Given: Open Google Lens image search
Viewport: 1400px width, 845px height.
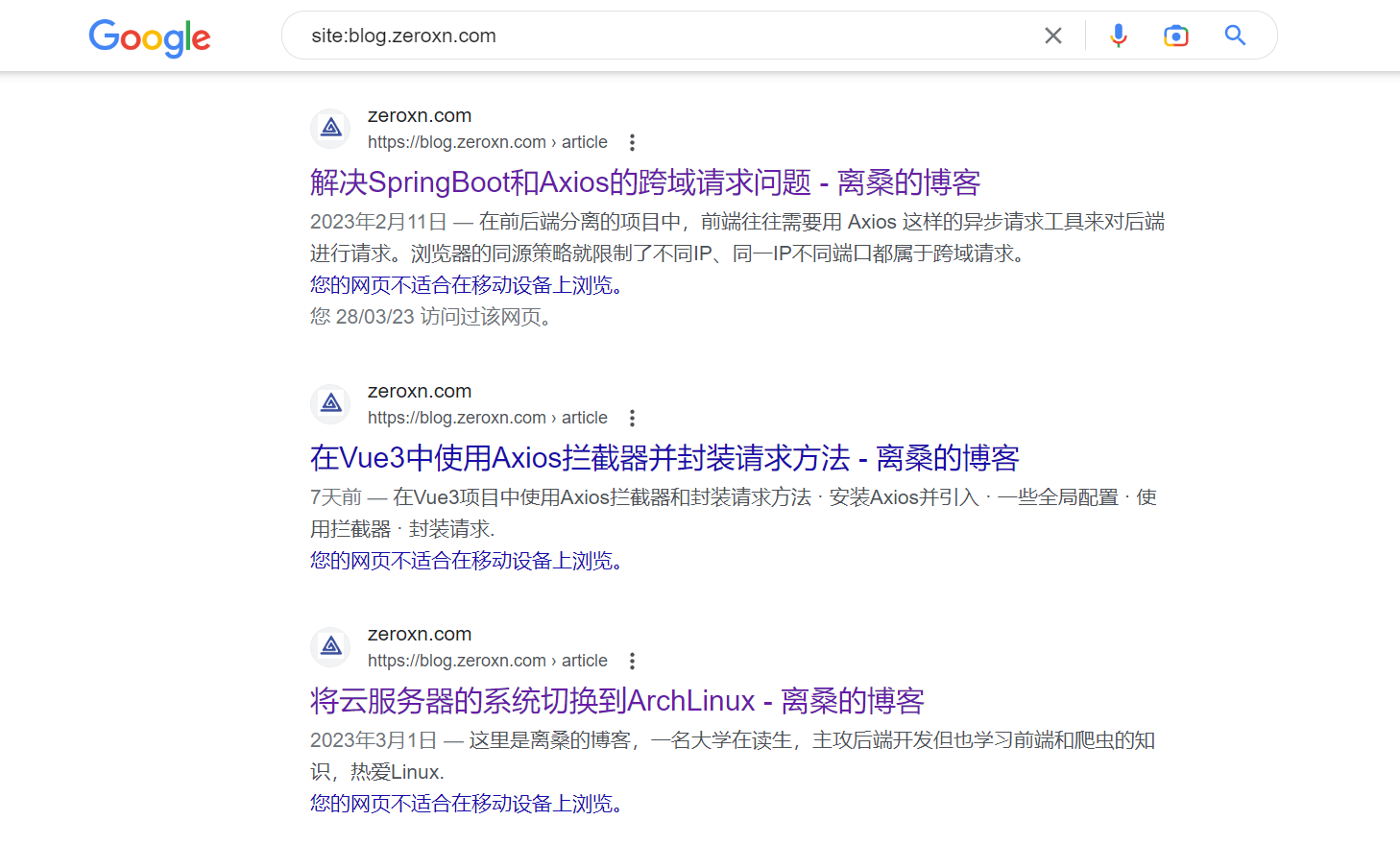Looking at the screenshot, I should pos(1175,36).
